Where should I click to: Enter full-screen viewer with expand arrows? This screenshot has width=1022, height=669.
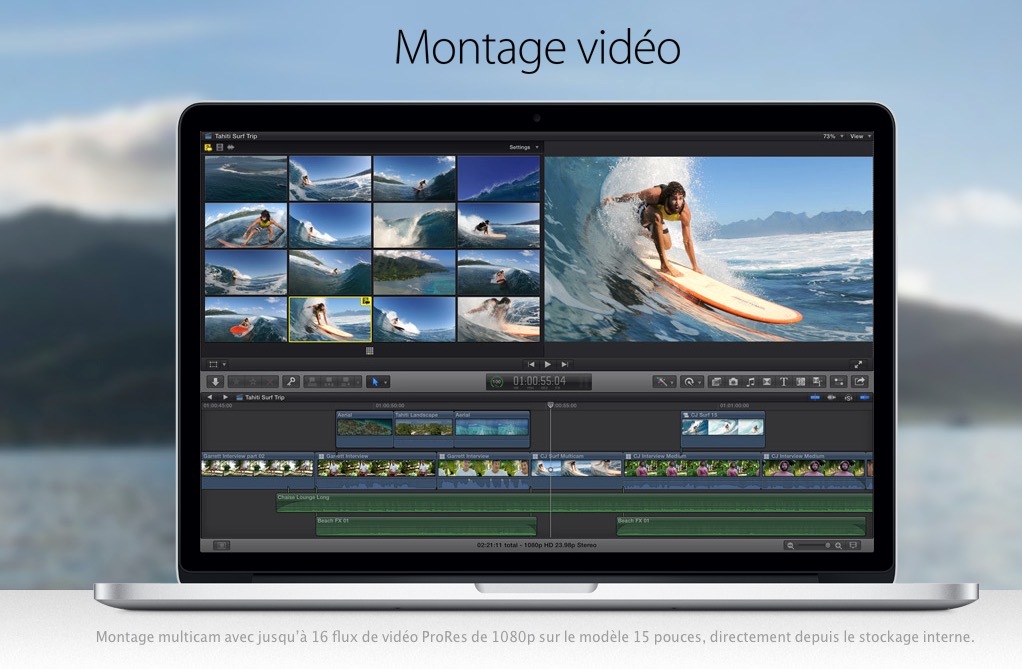[x=858, y=364]
